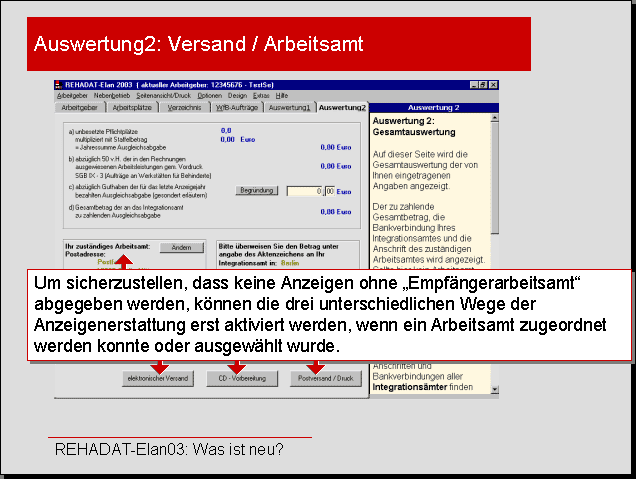The width and height of the screenshot is (636, 479).
Task: Switch to the Auswertung1 tab
Action: click(289, 107)
